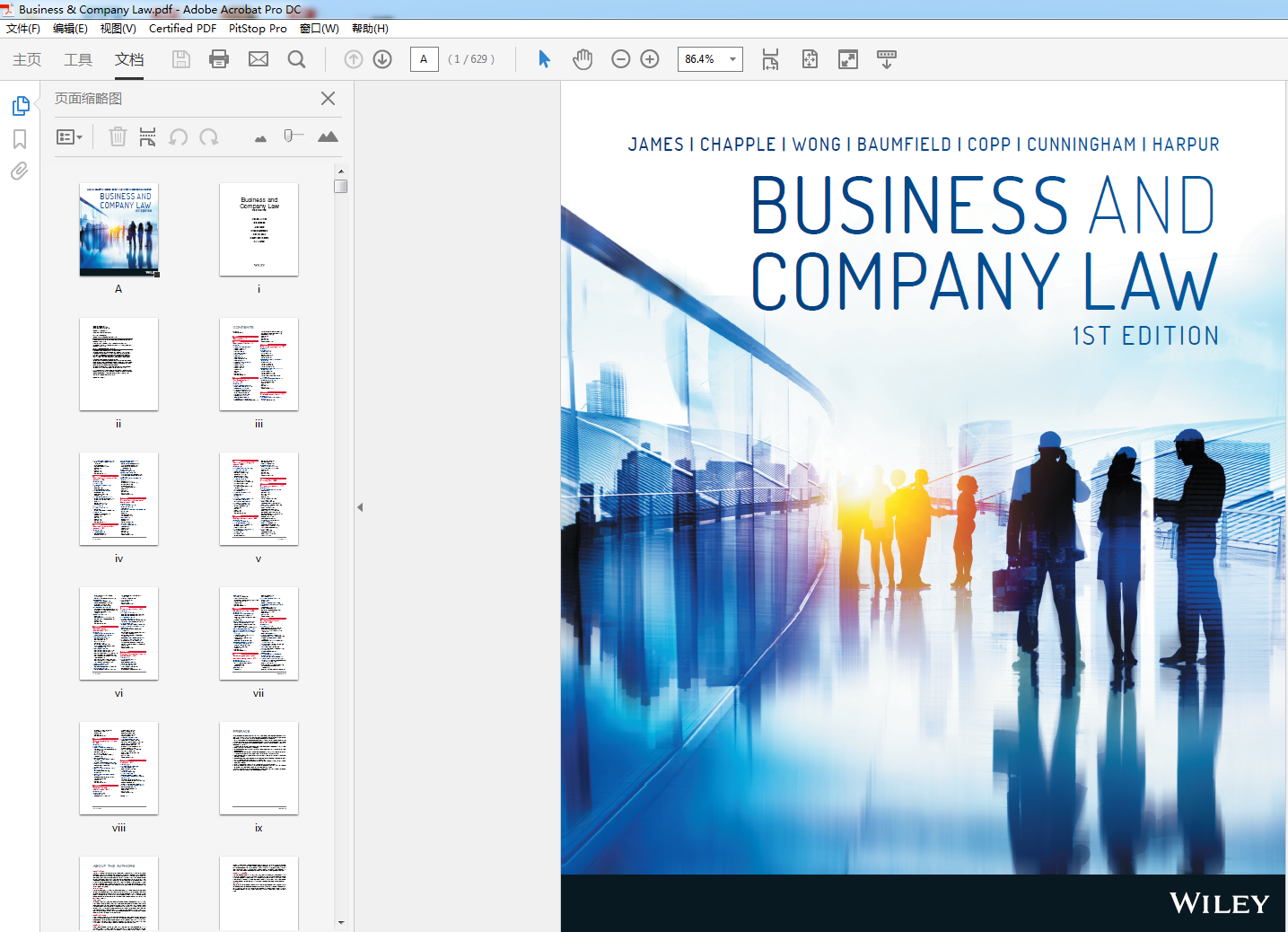This screenshot has height=932, width=1288.
Task: Open Page Thumbnails sidebar icon
Action: coord(21,106)
